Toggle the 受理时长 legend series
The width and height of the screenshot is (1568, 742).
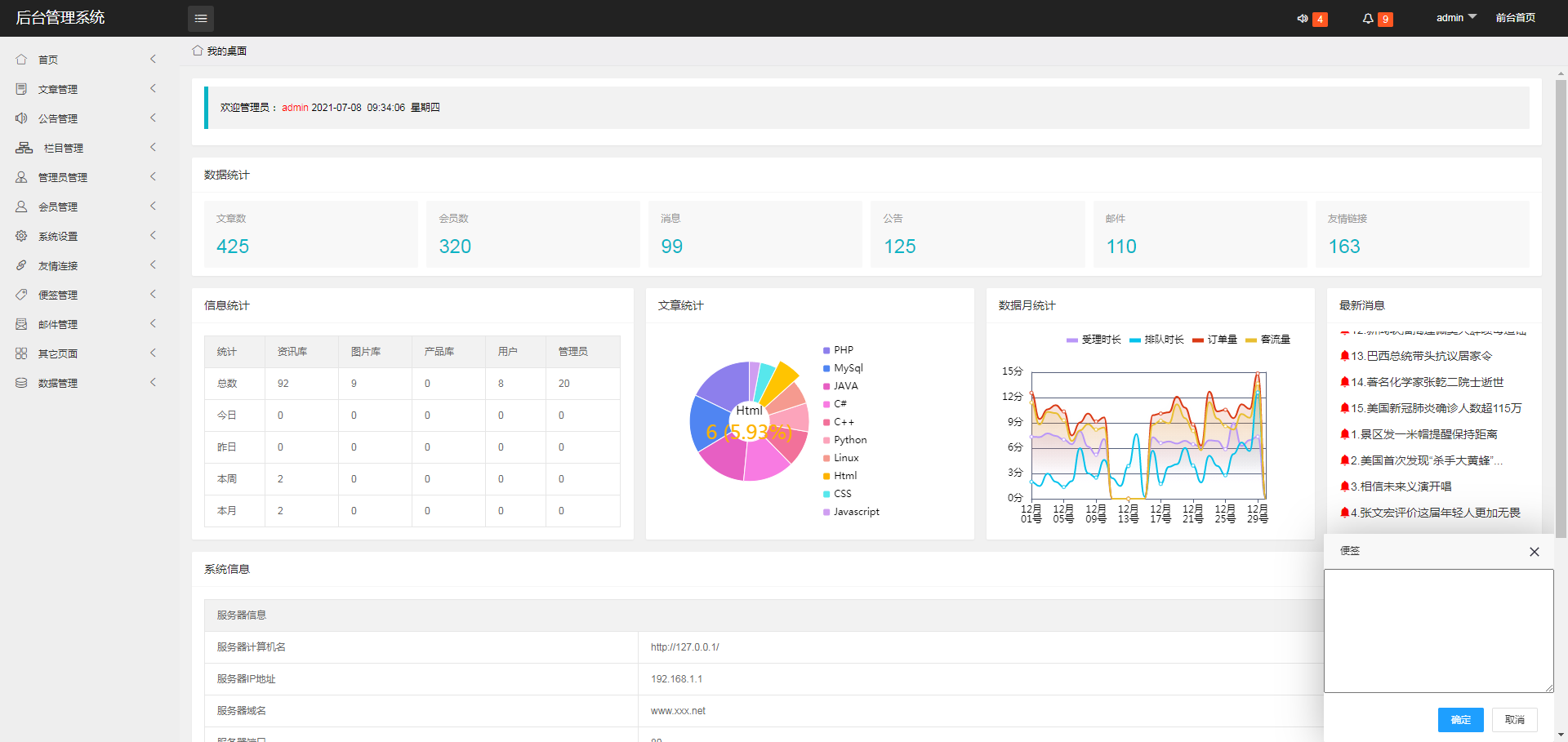(x=1094, y=340)
